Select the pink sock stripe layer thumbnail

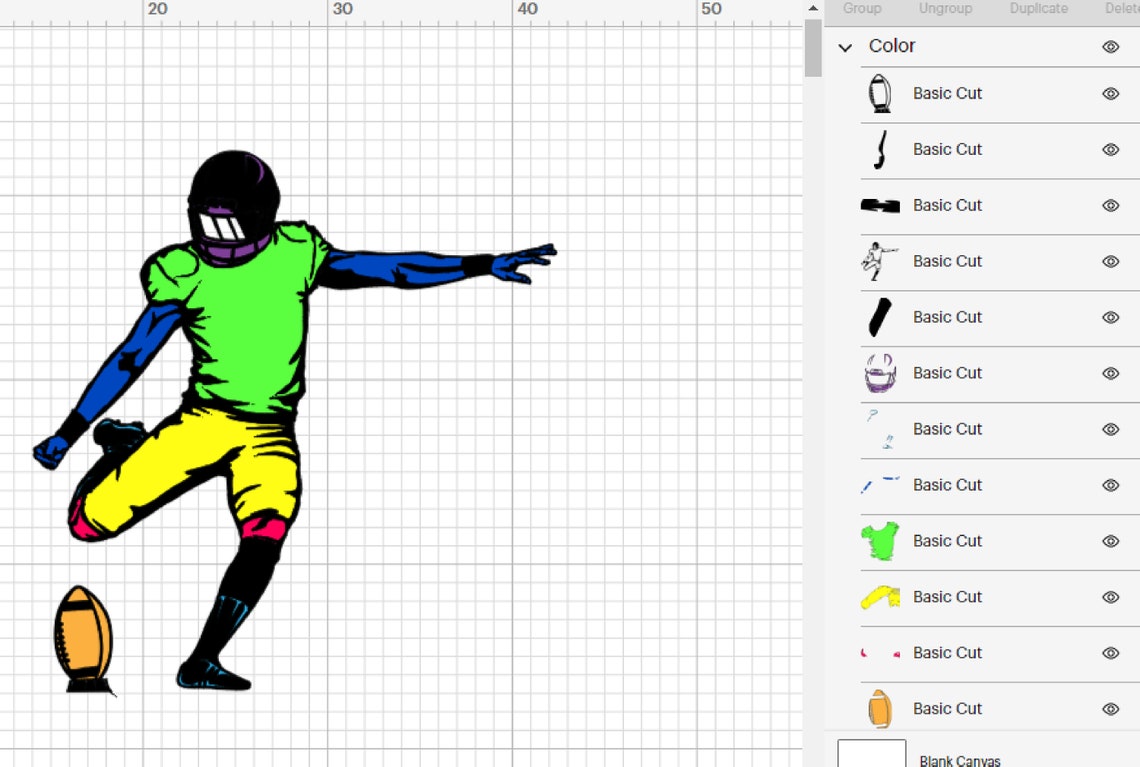pyautogui.click(x=879, y=653)
